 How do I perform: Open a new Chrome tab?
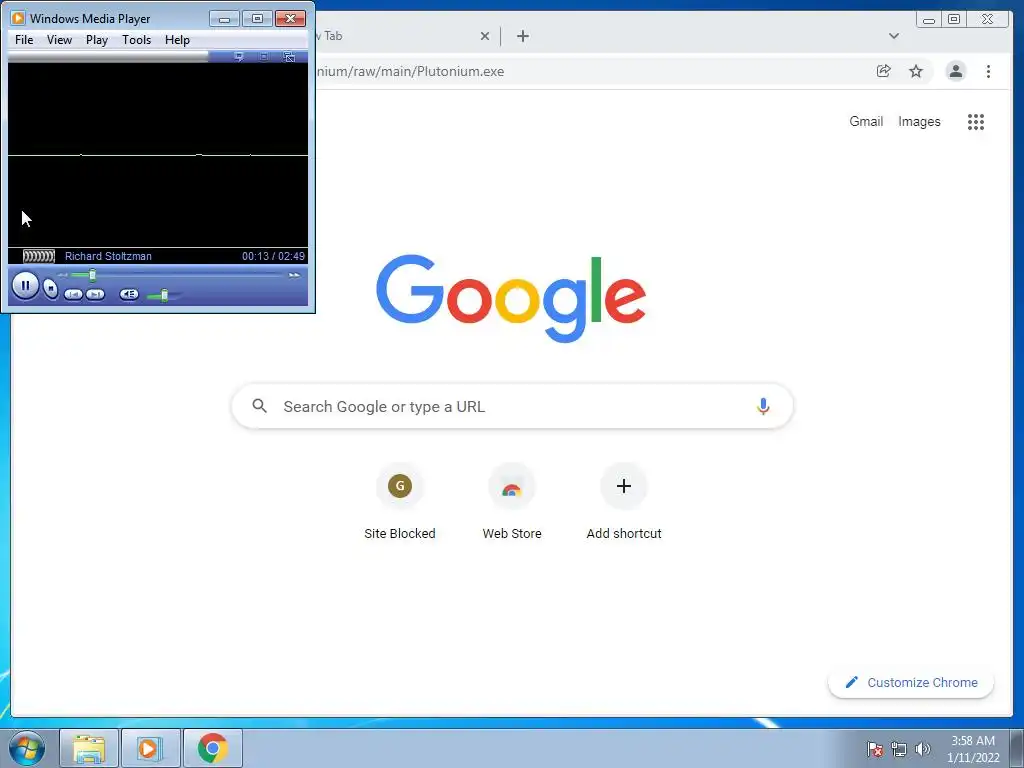coord(522,36)
